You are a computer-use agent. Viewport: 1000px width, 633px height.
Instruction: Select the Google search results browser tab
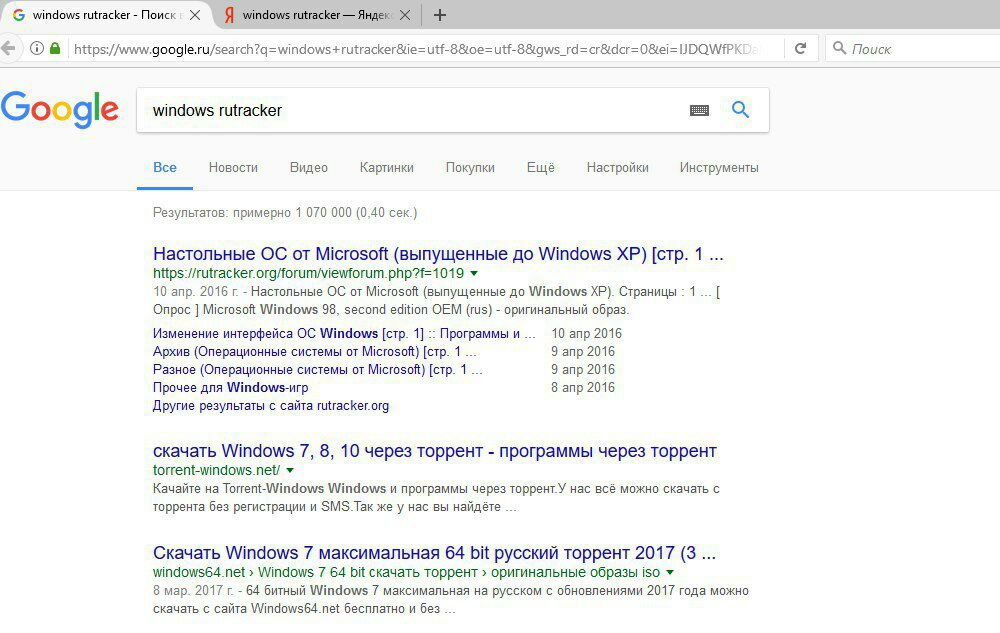coord(107,15)
